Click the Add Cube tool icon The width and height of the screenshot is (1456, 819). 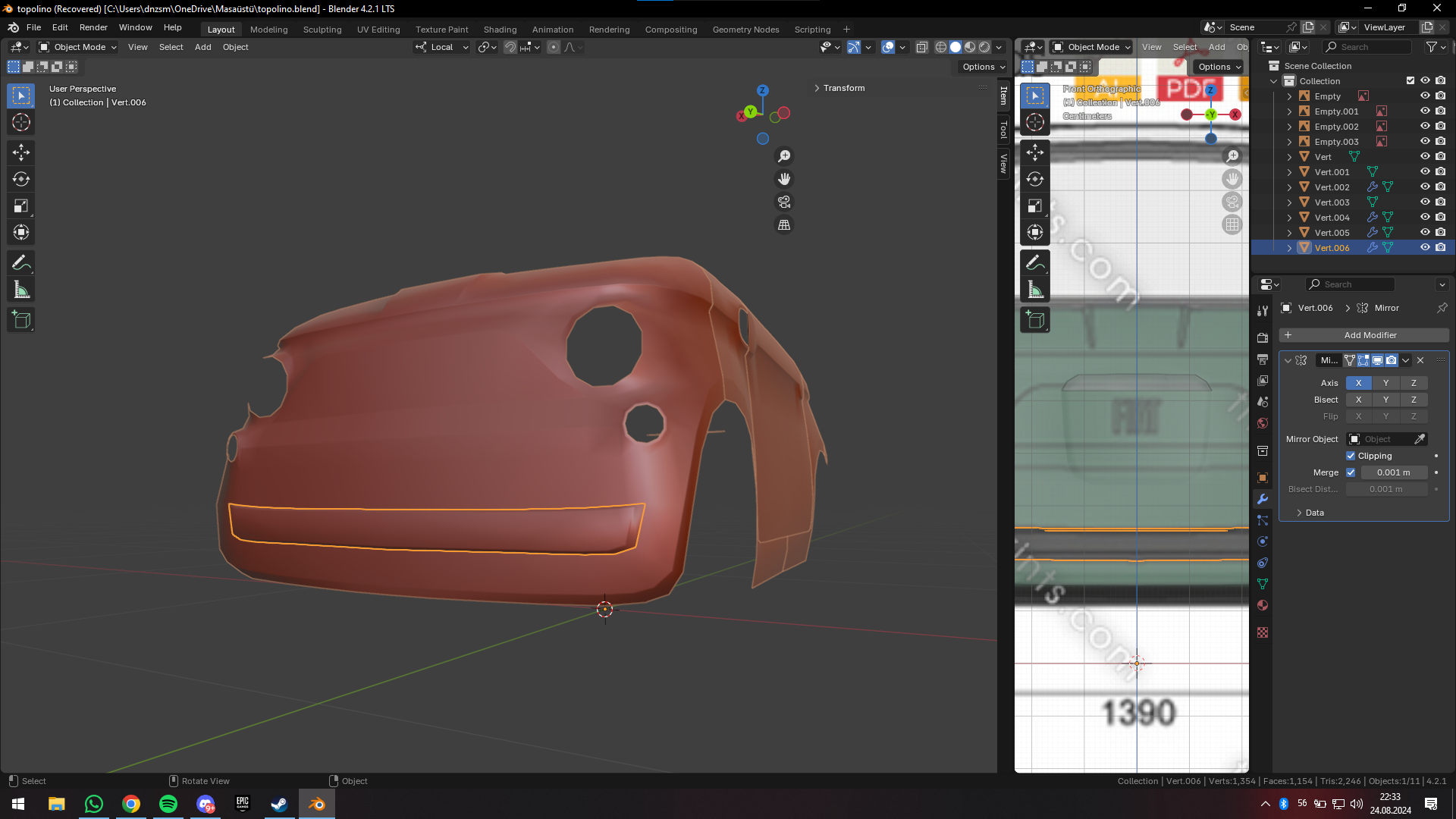click(x=21, y=320)
